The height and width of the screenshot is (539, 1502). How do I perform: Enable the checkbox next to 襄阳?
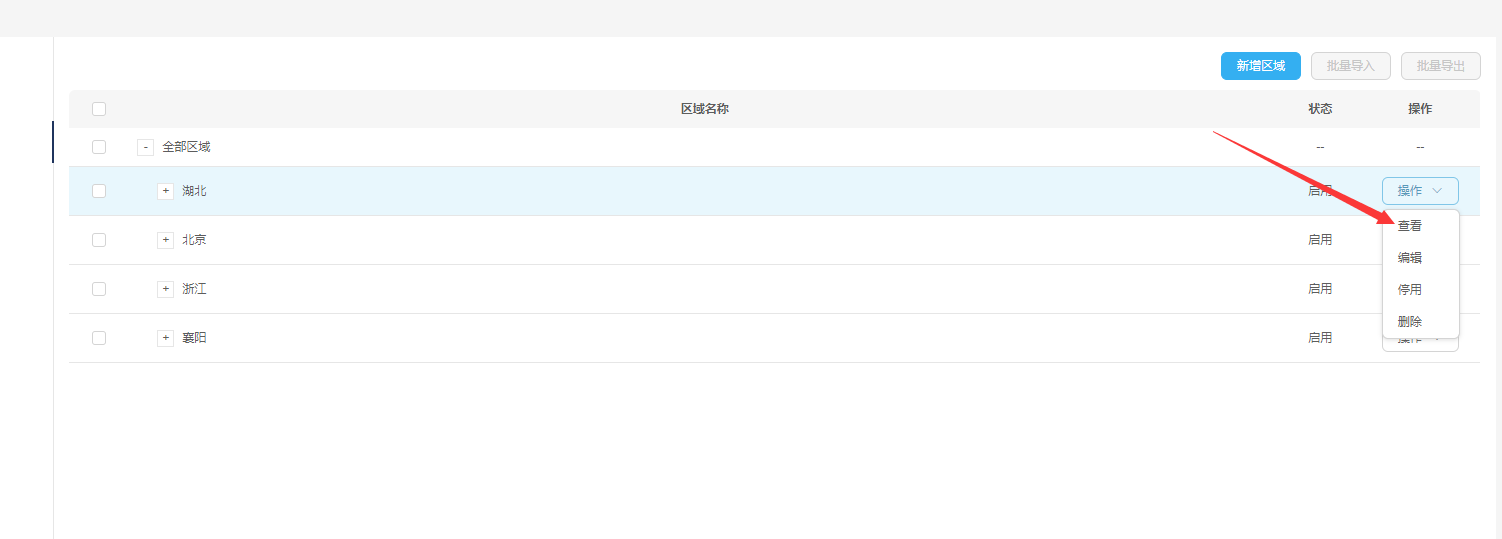pyautogui.click(x=99, y=338)
